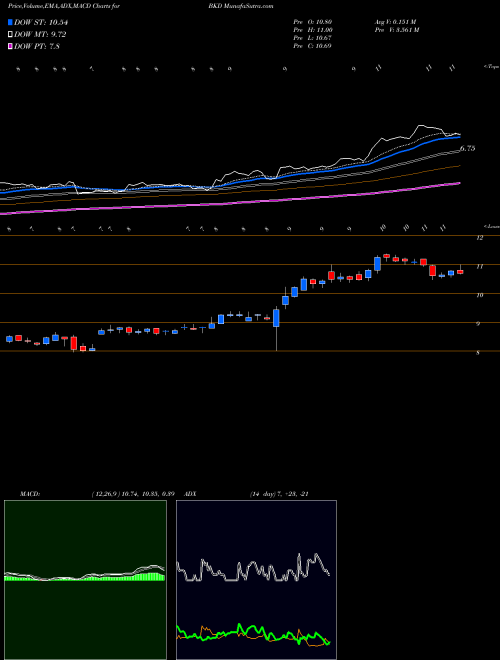This screenshot has width=500, height=660.
Task: Select the 'Avg V: 6.151 M' value
Action: 395,22
